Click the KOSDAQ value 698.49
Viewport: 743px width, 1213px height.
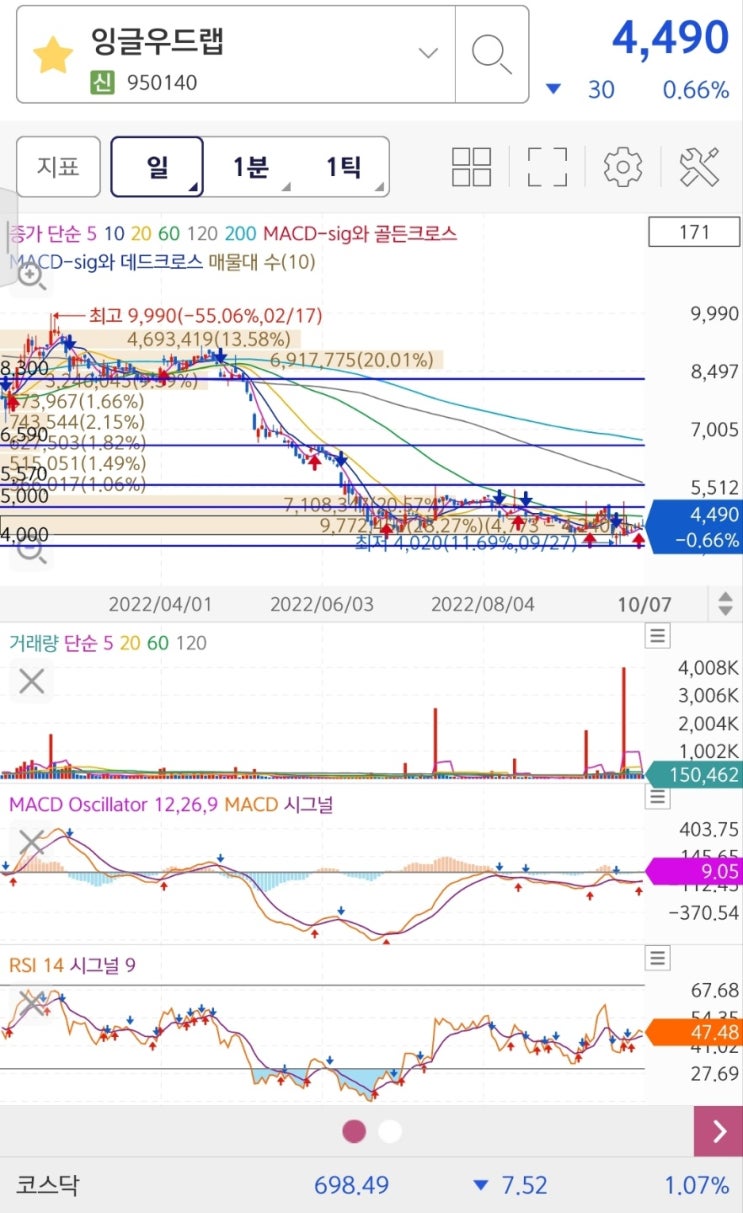coord(351,1185)
